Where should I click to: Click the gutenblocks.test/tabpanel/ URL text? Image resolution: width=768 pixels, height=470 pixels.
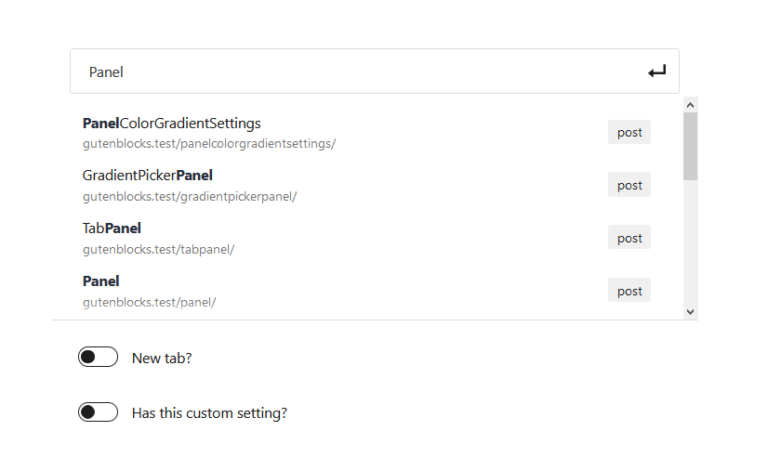pyautogui.click(x=158, y=250)
